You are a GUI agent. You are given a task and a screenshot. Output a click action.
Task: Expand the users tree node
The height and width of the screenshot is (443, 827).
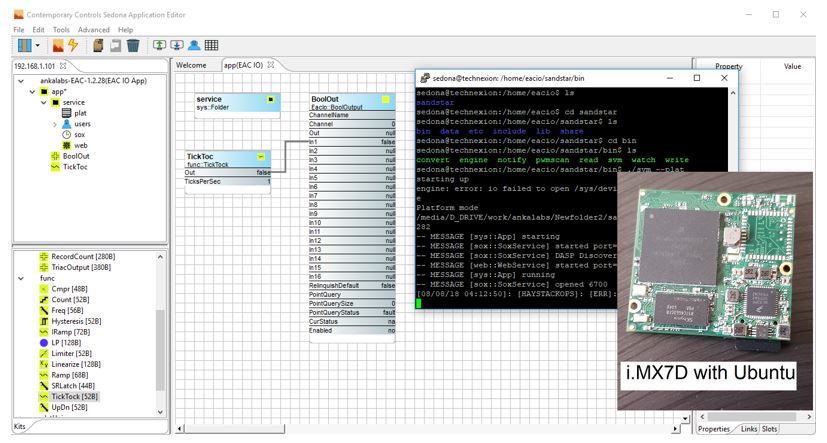[54, 124]
